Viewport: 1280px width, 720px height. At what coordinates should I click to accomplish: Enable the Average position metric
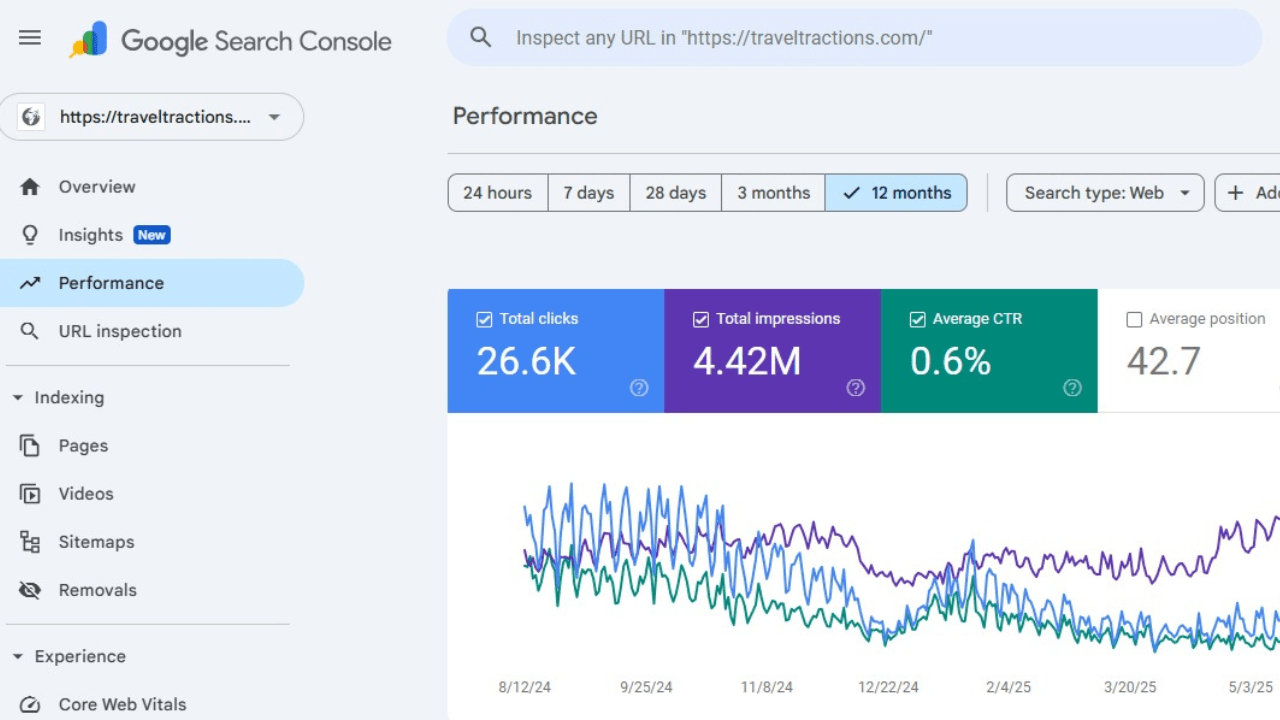pyautogui.click(x=1134, y=318)
